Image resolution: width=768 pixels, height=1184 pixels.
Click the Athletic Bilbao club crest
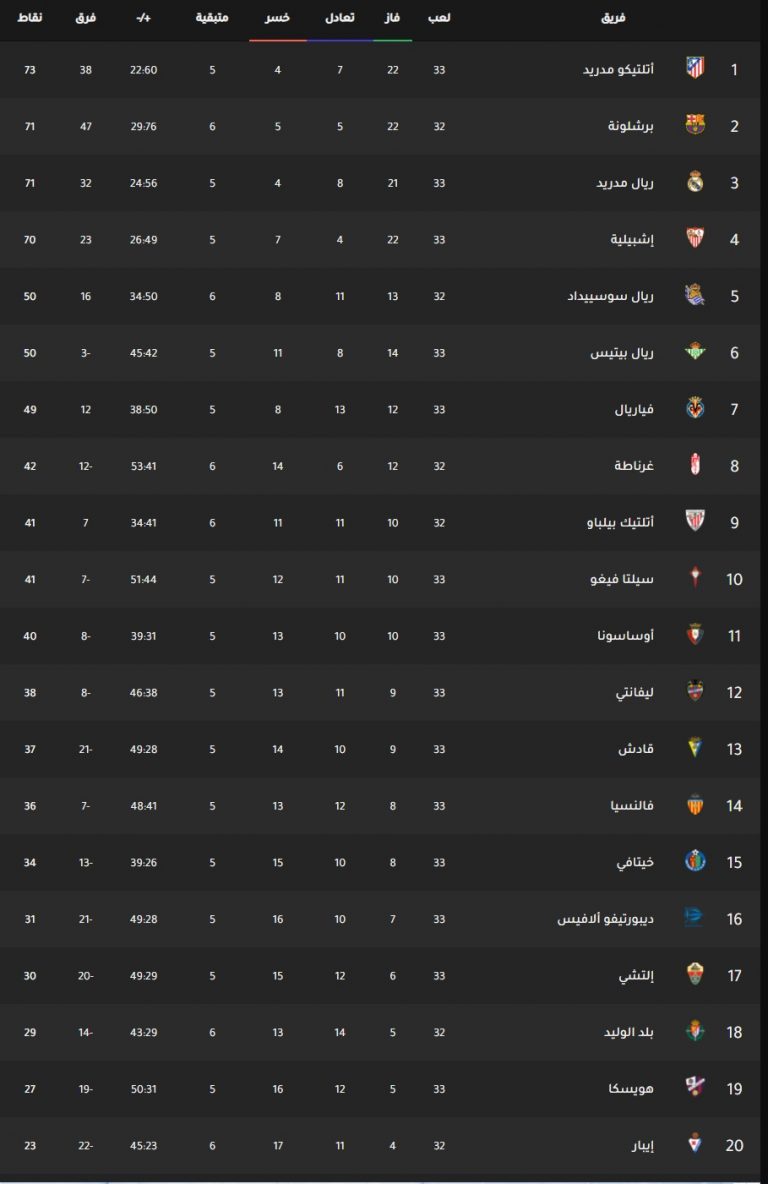click(x=695, y=522)
